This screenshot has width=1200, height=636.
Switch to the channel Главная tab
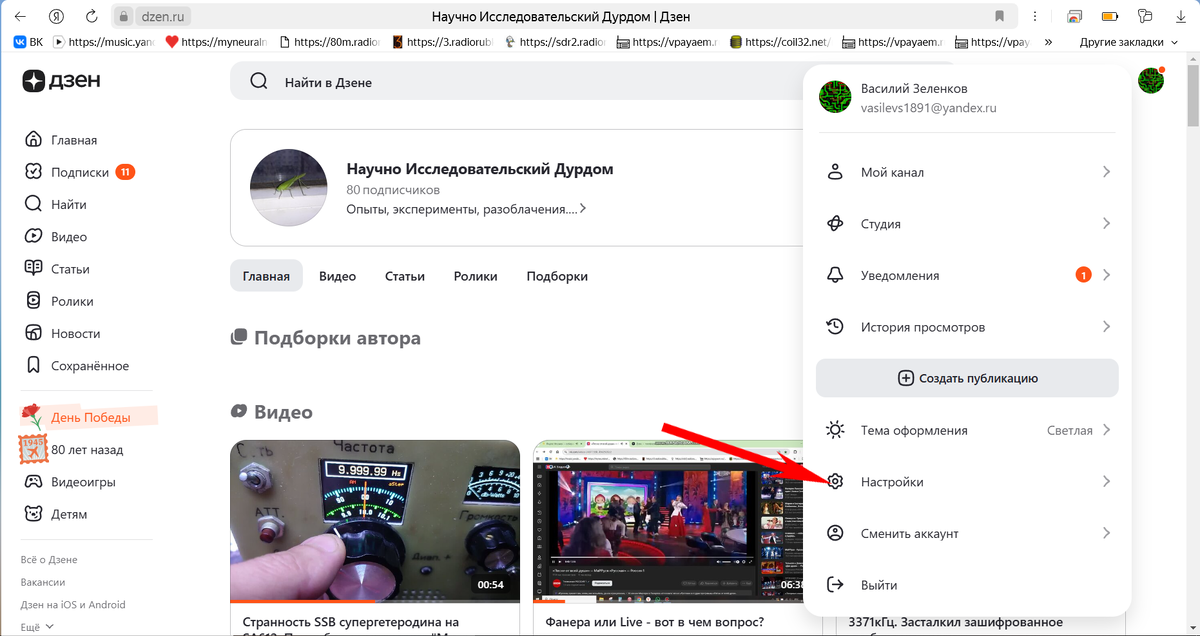pos(266,276)
